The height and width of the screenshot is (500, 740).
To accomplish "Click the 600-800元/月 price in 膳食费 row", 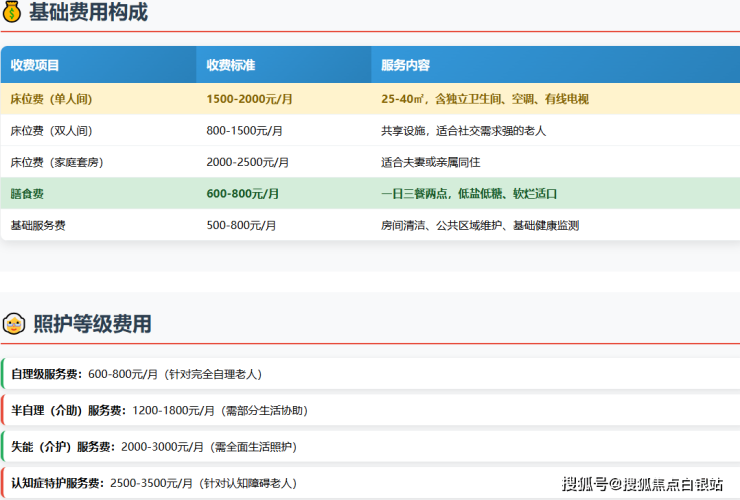I will [243, 194].
